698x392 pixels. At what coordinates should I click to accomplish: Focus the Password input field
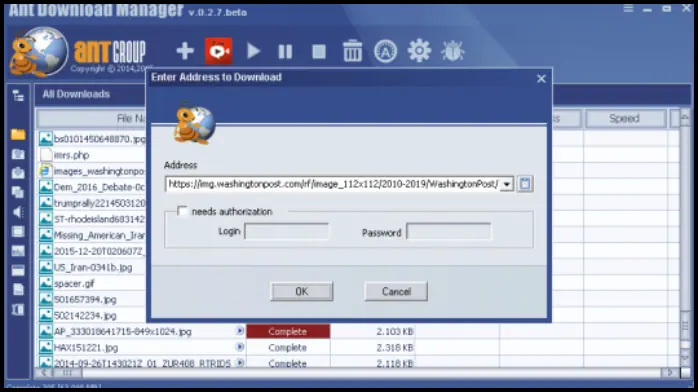click(x=449, y=232)
